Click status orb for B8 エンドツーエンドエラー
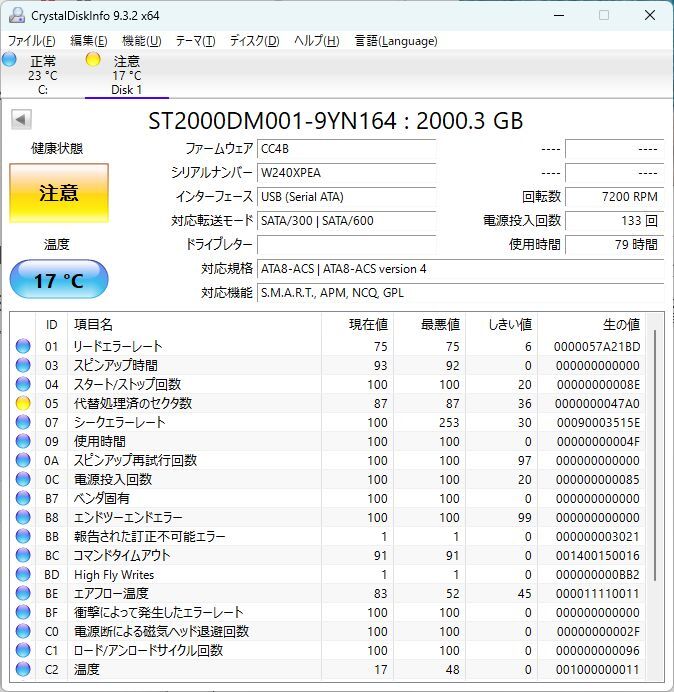This screenshot has height=692, width=674. pyautogui.click(x=23, y=517)
